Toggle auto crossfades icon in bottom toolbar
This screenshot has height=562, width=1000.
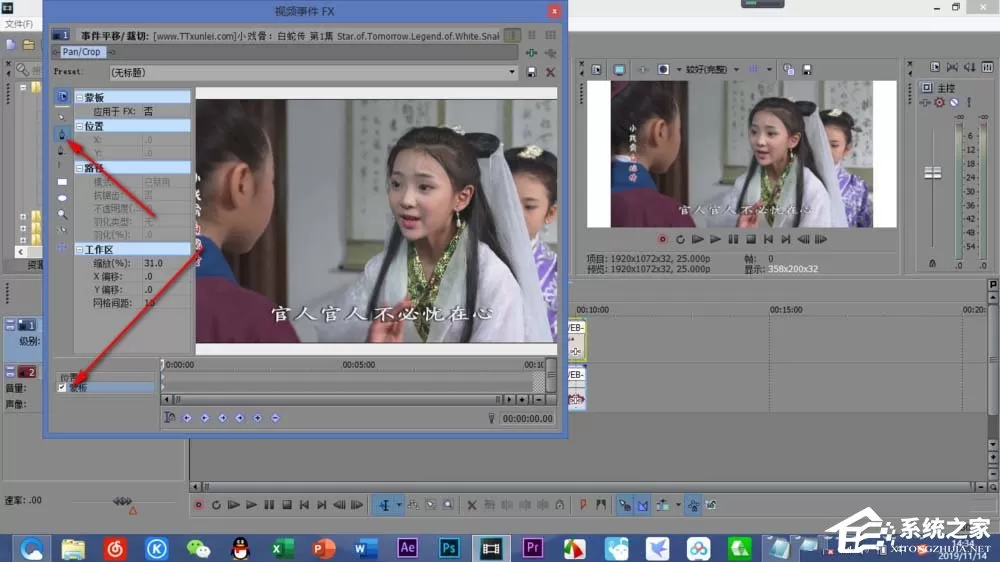[x=643, y=505]
